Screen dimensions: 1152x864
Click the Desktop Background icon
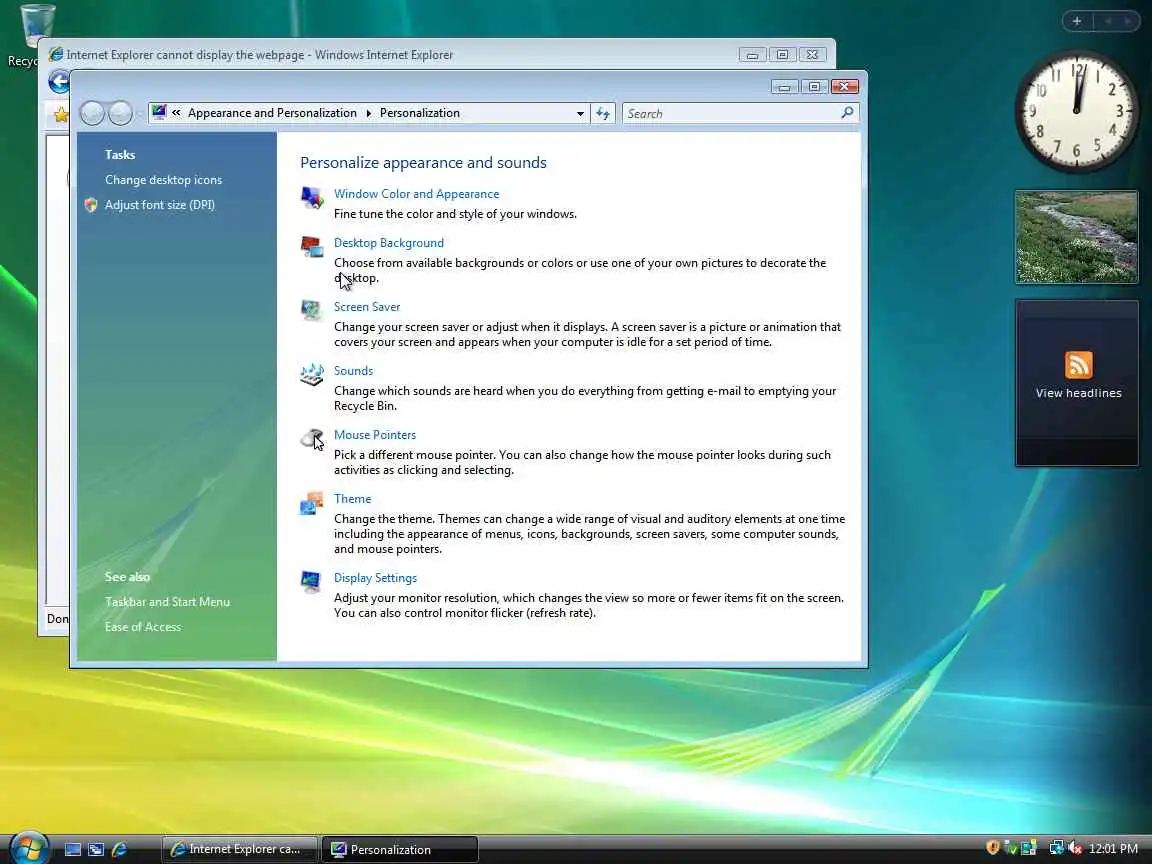pos(312,247)
